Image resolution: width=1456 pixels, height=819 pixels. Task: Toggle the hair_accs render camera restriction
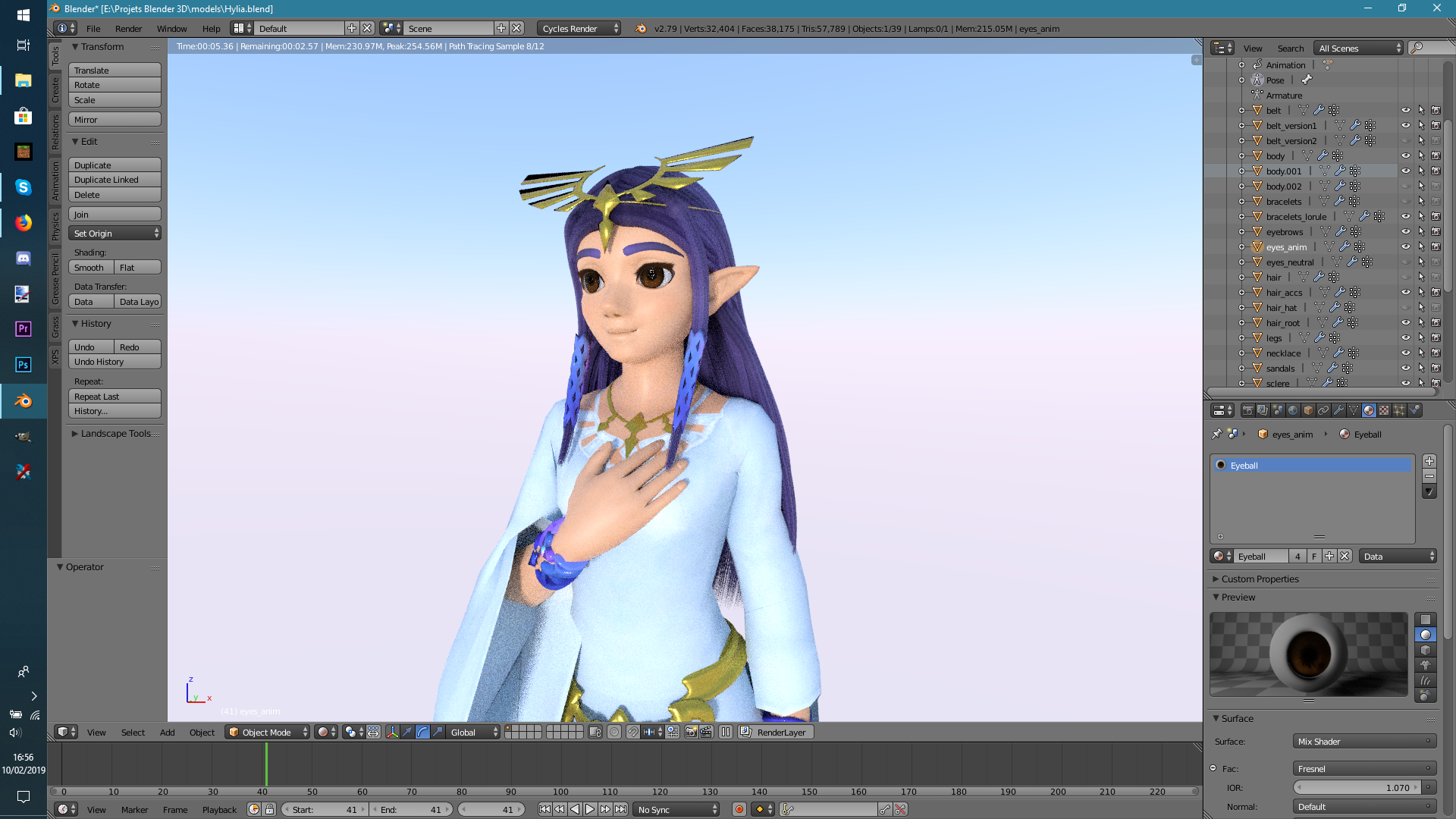[1436, 292]
